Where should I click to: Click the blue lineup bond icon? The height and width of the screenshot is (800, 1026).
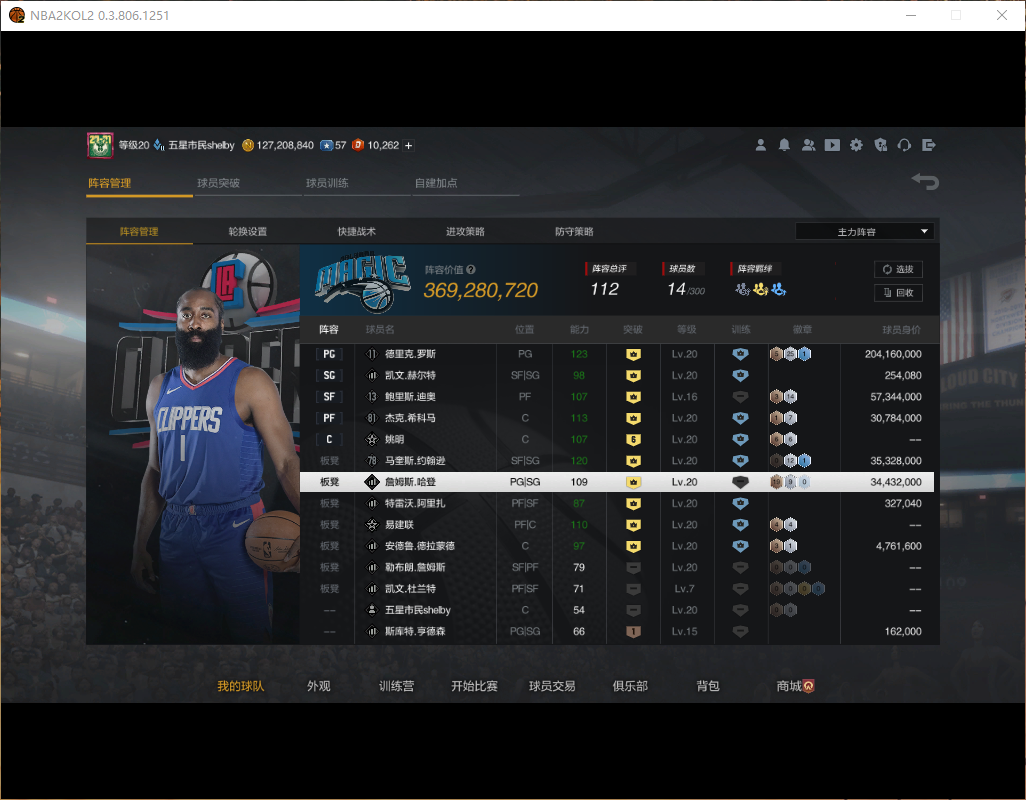tap(779, 289)
